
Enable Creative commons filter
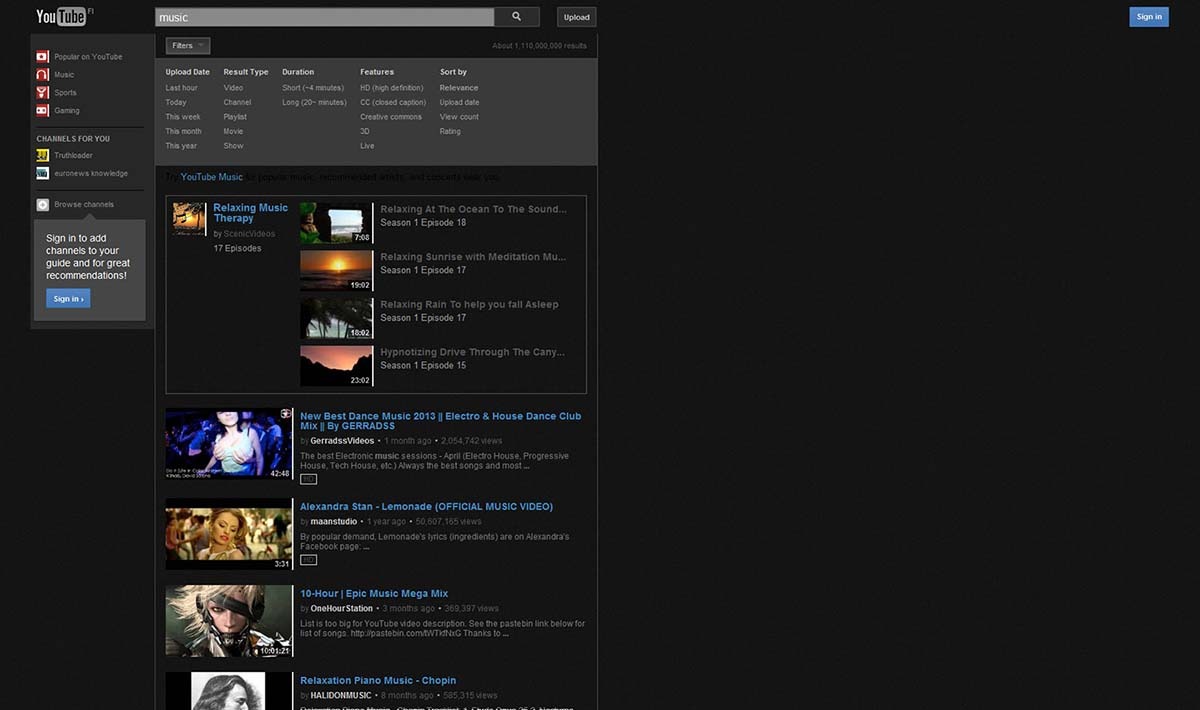click(x=391, y=117)
